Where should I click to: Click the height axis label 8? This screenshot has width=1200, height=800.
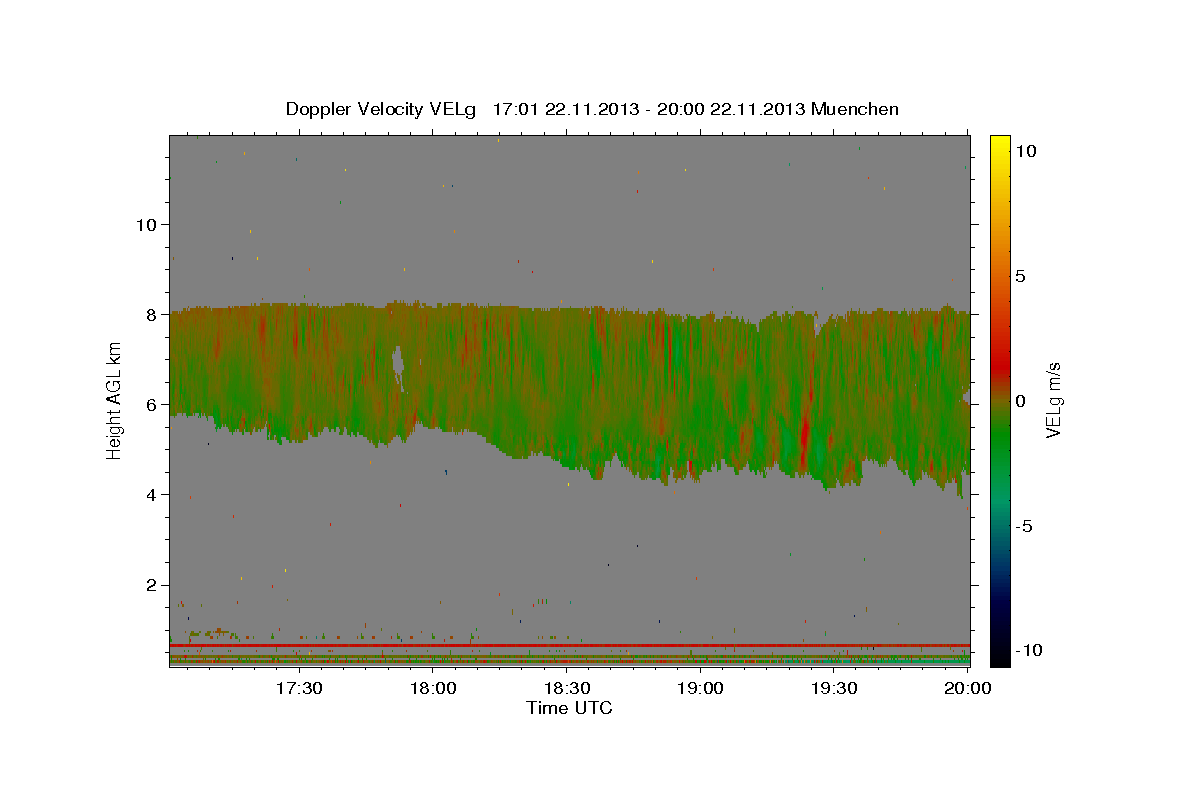coord(151,314)
